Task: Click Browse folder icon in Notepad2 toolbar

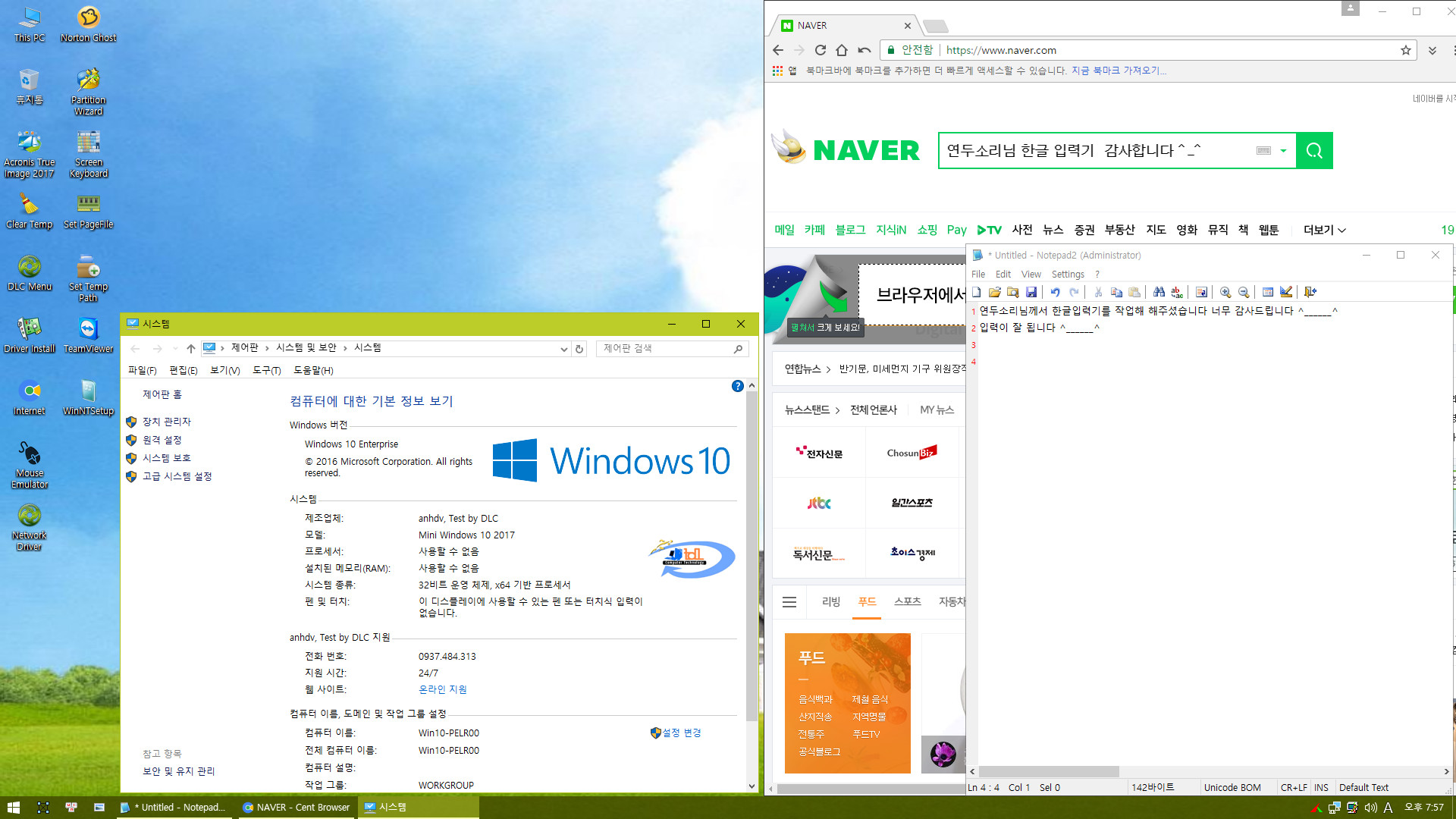Action: [x=1013, y=292]
